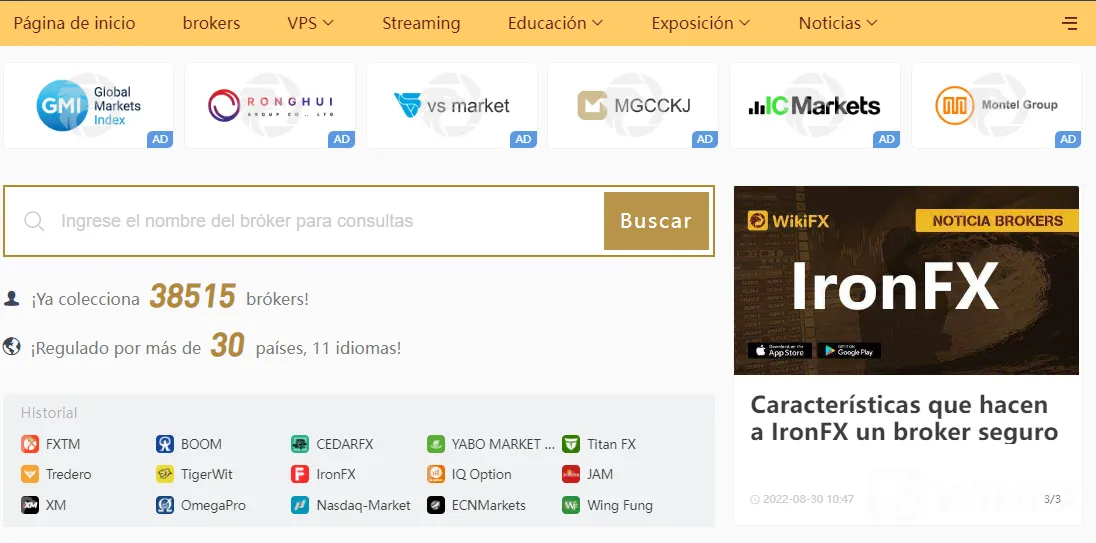Click the 38515 brokers count
Image resolution: width=1096 pixels, height=543 pixels.
[x=192, y=296]
